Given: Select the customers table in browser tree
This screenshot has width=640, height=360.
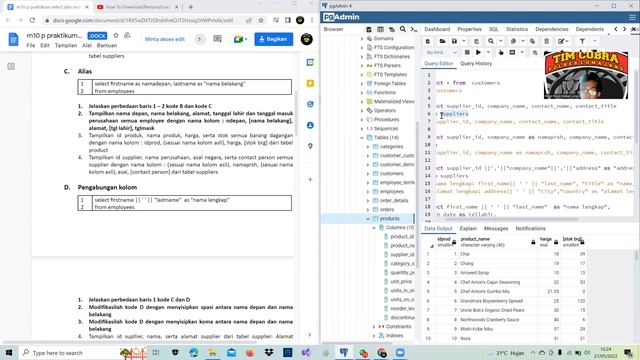Looking at the screenshot, I should [x=391, y=173].
